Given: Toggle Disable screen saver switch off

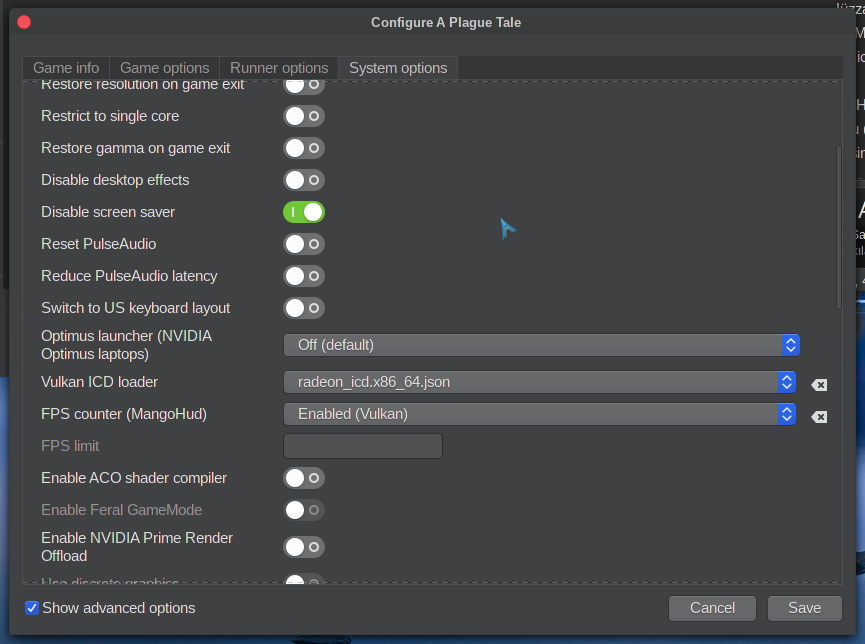Looking at the screenshot, I should coord(304,212).
